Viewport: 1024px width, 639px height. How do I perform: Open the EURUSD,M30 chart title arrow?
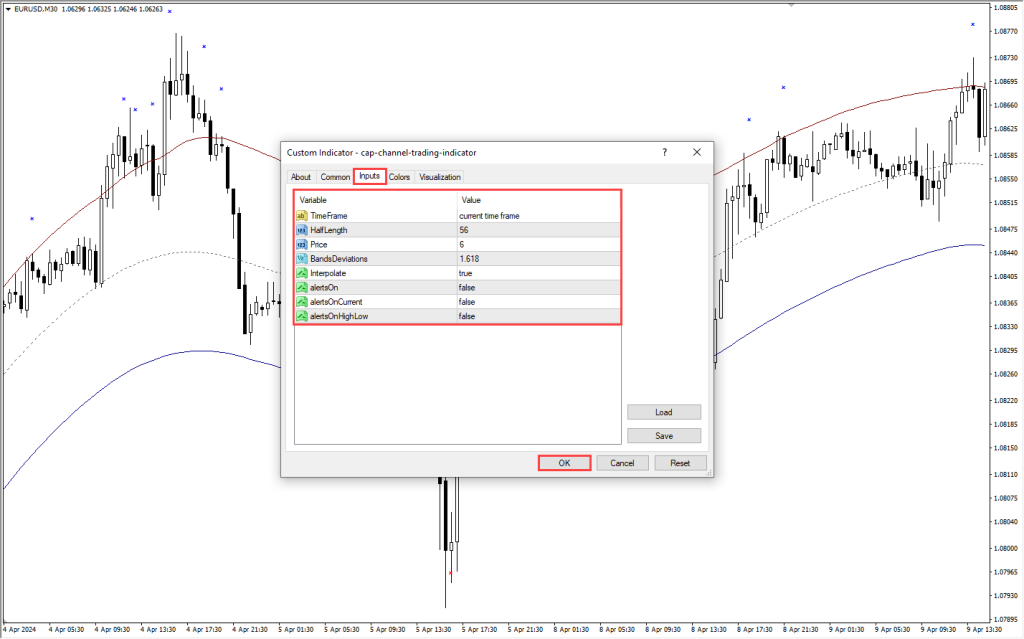click(x=8, y=9)
